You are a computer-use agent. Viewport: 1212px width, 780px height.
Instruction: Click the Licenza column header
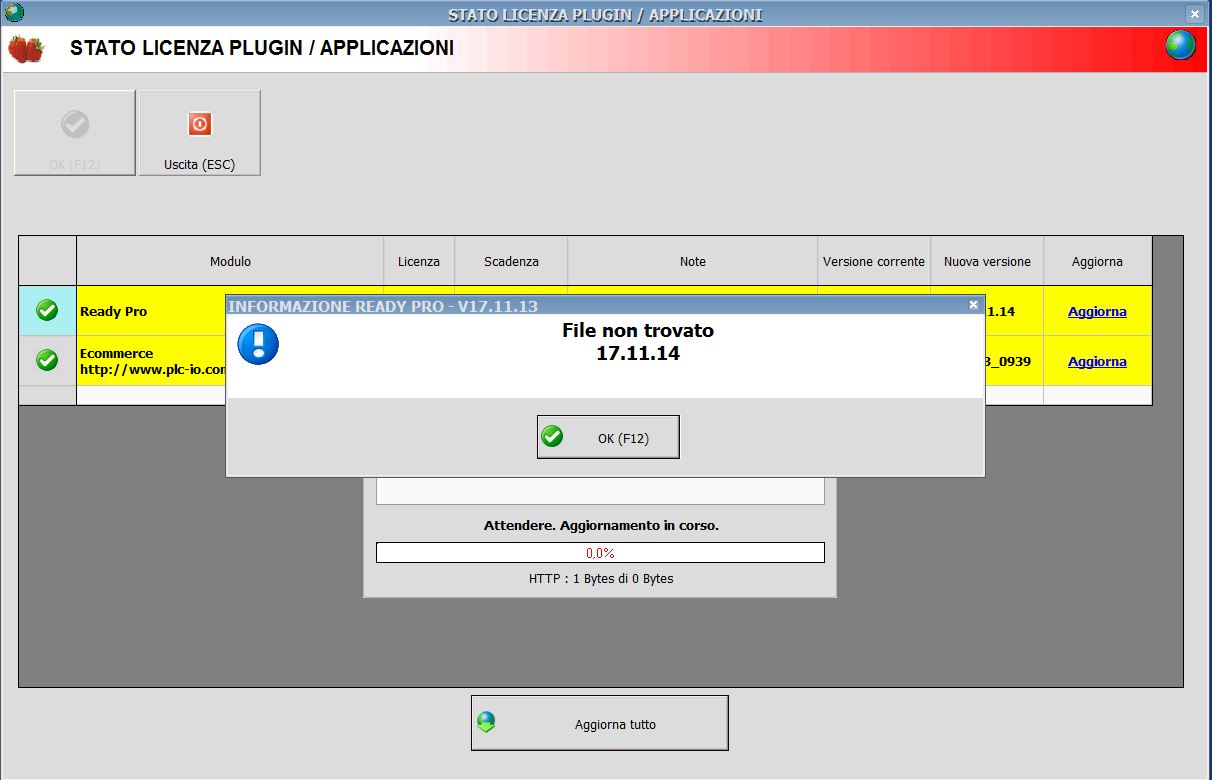point(419,261)
